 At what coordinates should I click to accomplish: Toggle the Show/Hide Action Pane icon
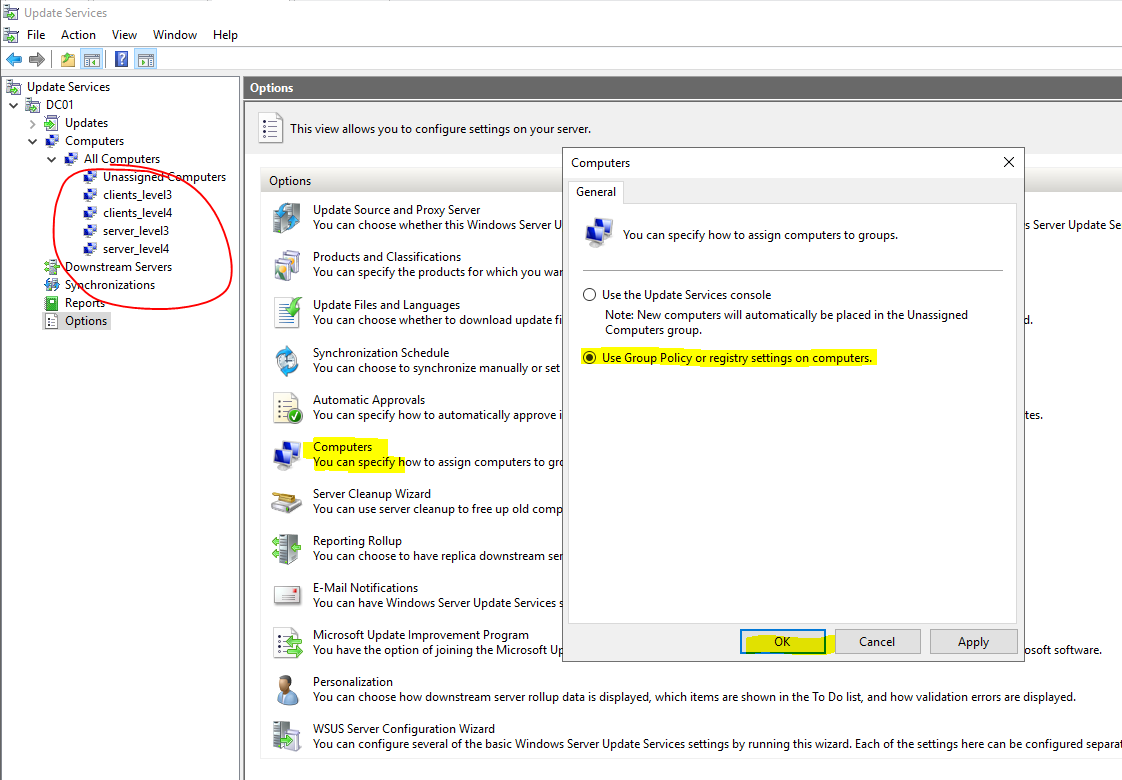(145, 59)
